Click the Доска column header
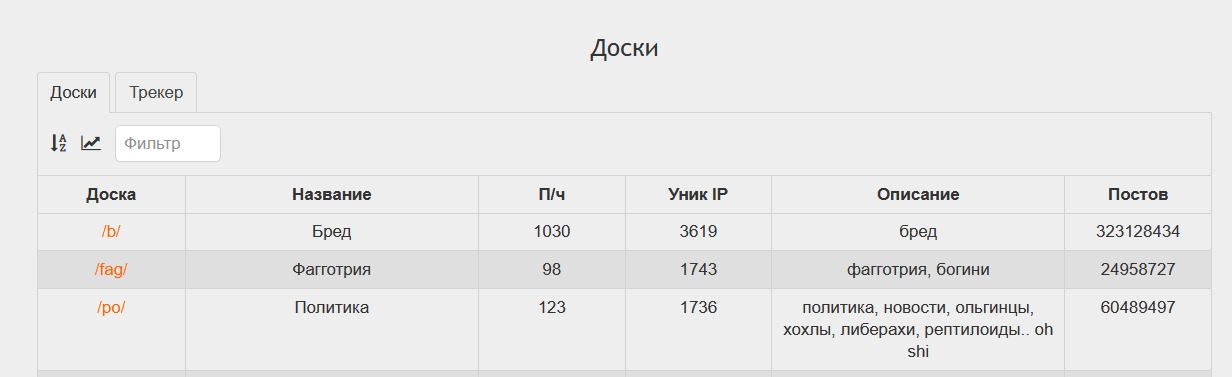This screenshot has width=1232, height=377. click(111, 194)
